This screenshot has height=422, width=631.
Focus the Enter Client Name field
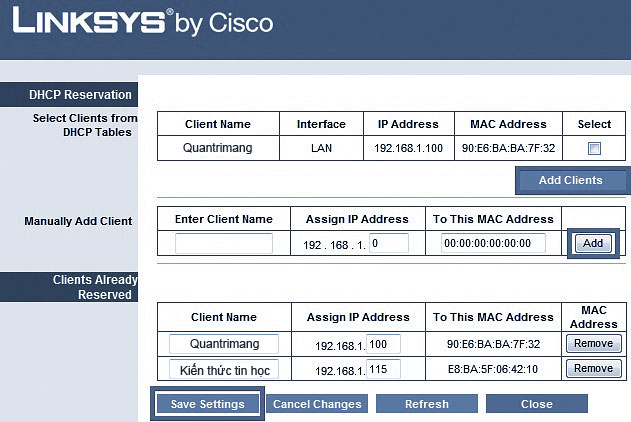(224, 243)
